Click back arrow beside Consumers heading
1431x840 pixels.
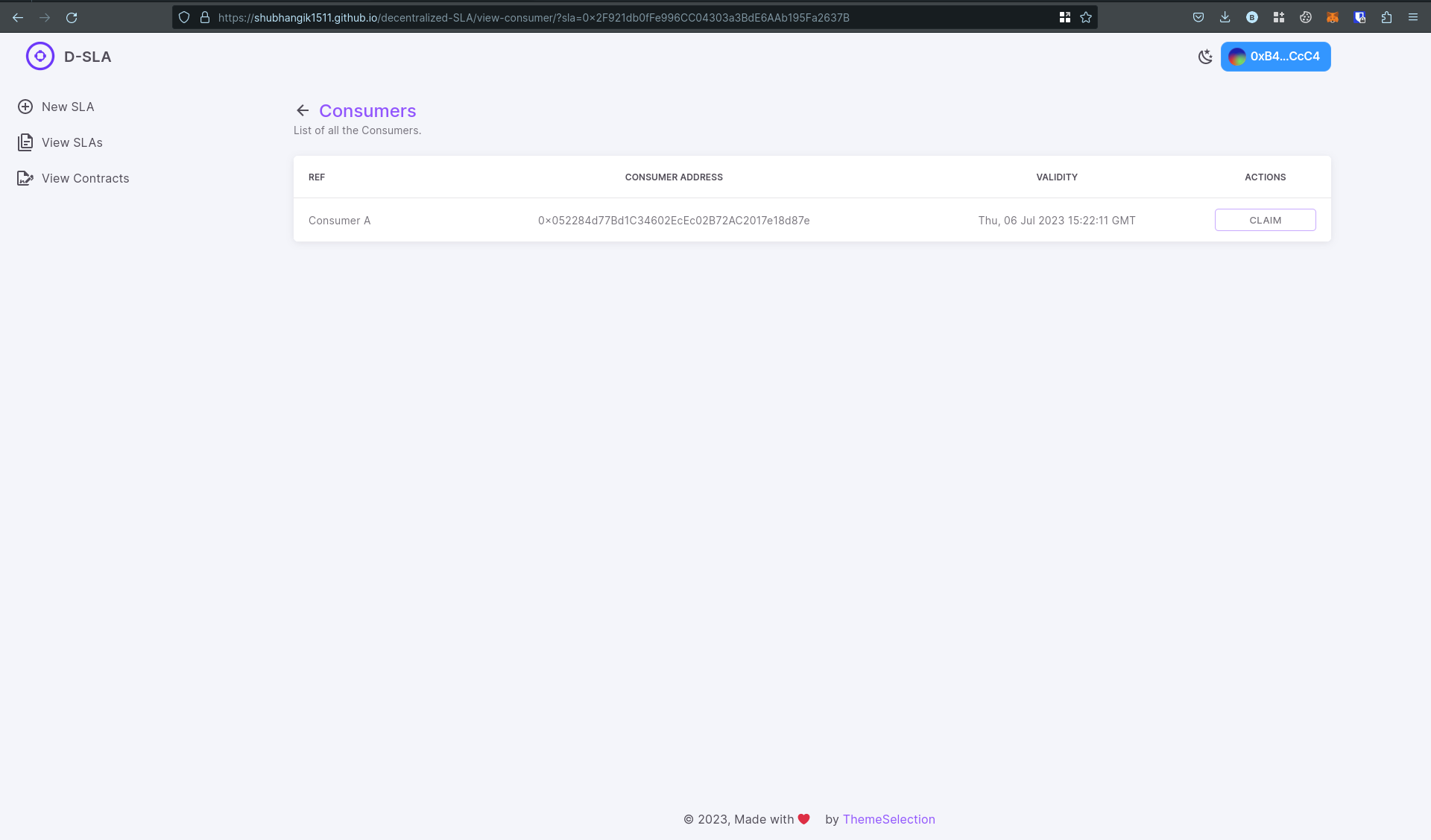(x=302, y=111)
